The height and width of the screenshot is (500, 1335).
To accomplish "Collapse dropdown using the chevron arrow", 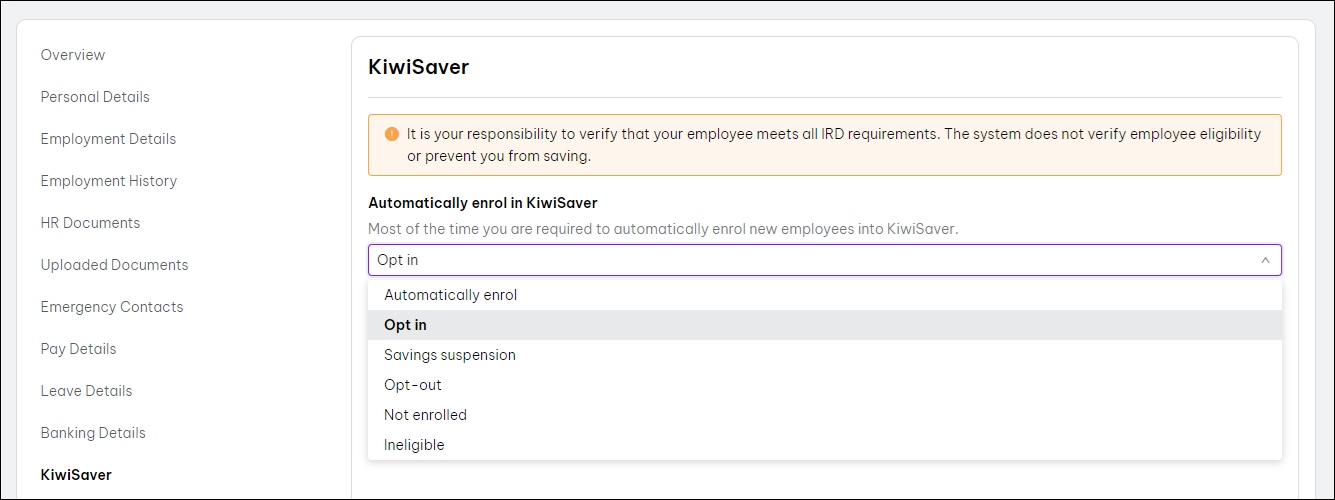I will pyautogui.click(x=1264, y=260).
